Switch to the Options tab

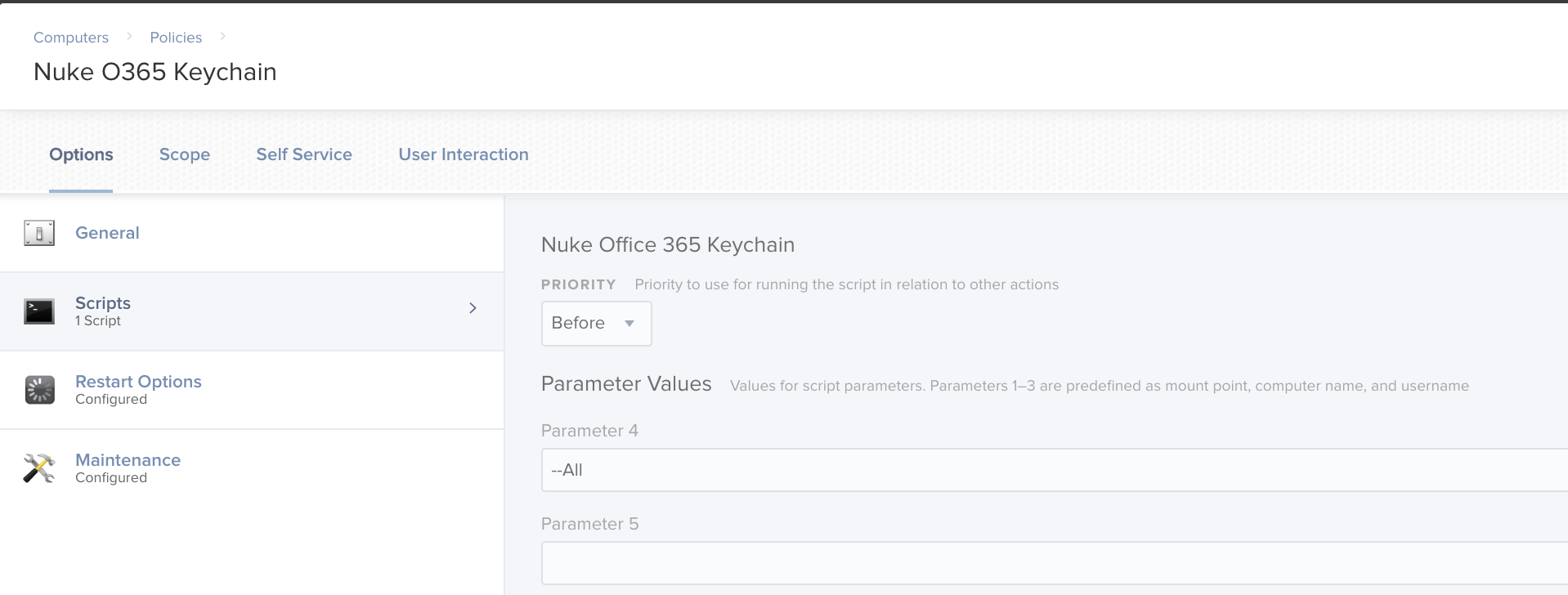(81, 154)
